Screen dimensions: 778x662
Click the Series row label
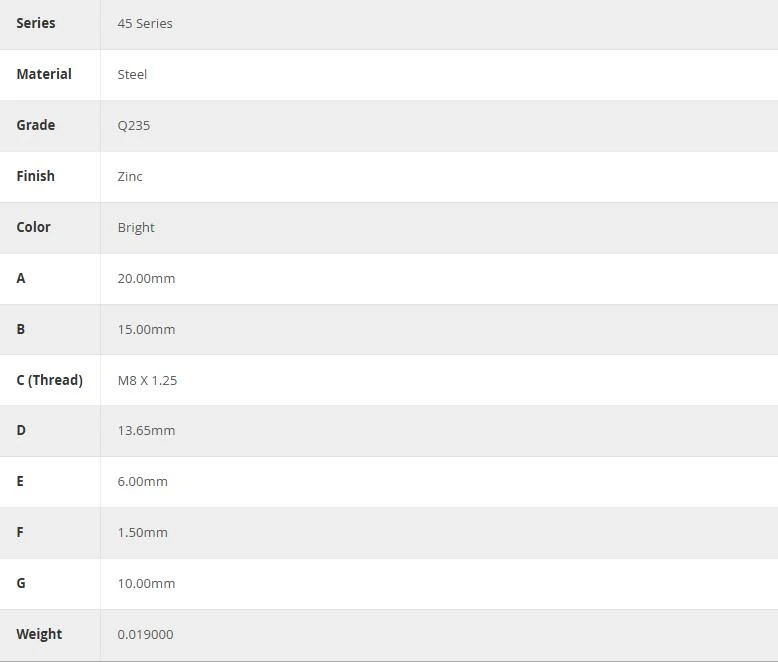point(36,23)
